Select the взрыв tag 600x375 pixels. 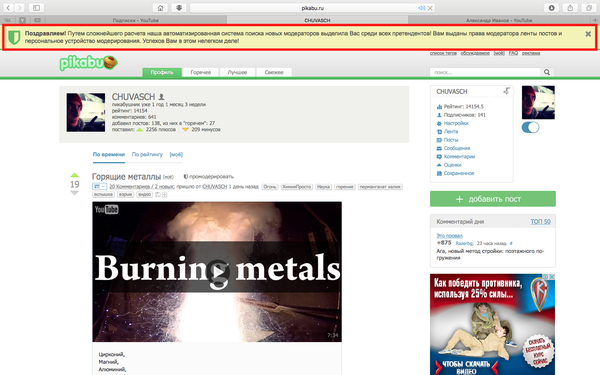[125, 194]
